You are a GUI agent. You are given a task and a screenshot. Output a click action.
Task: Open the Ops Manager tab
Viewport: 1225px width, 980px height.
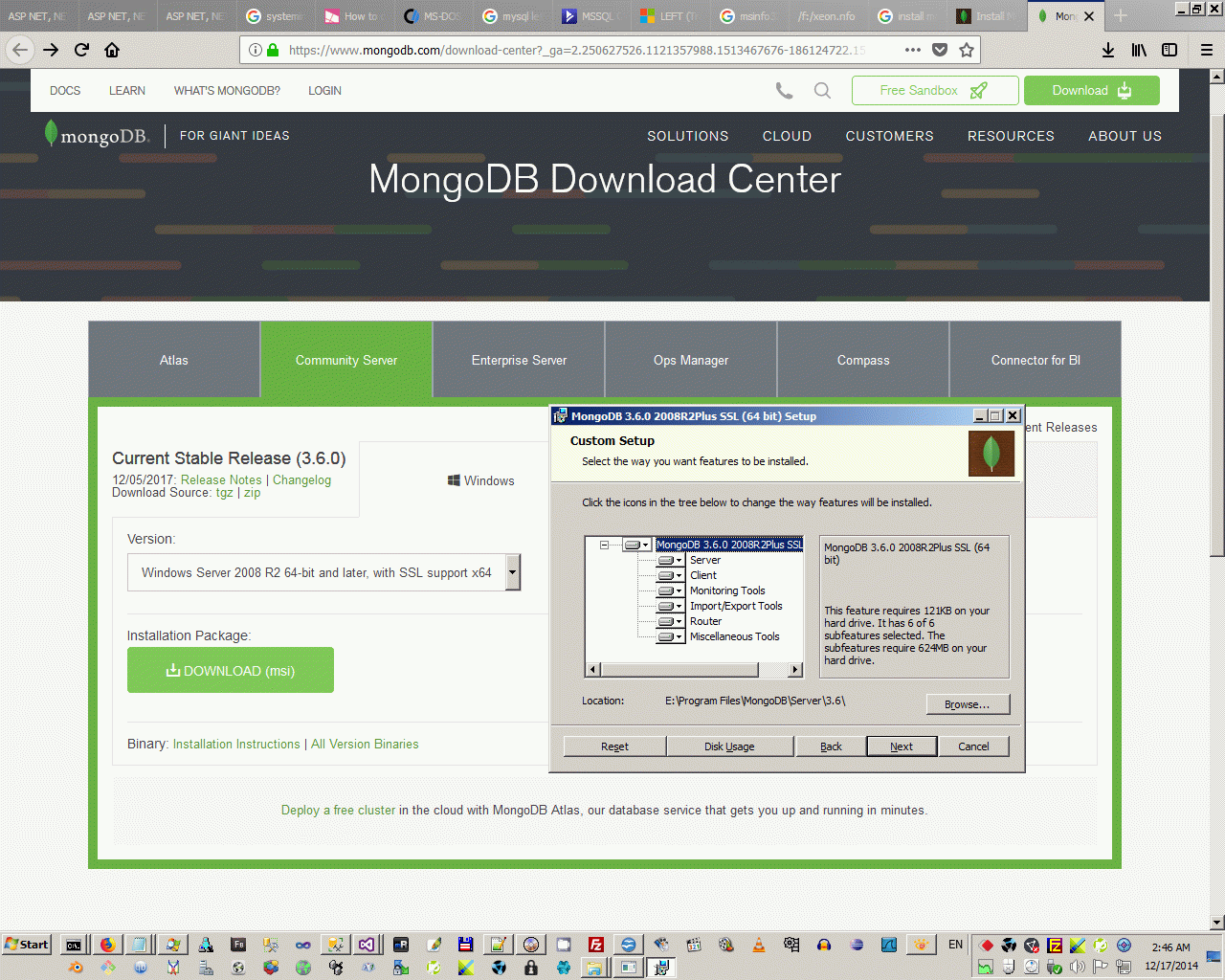coord(691,360)
